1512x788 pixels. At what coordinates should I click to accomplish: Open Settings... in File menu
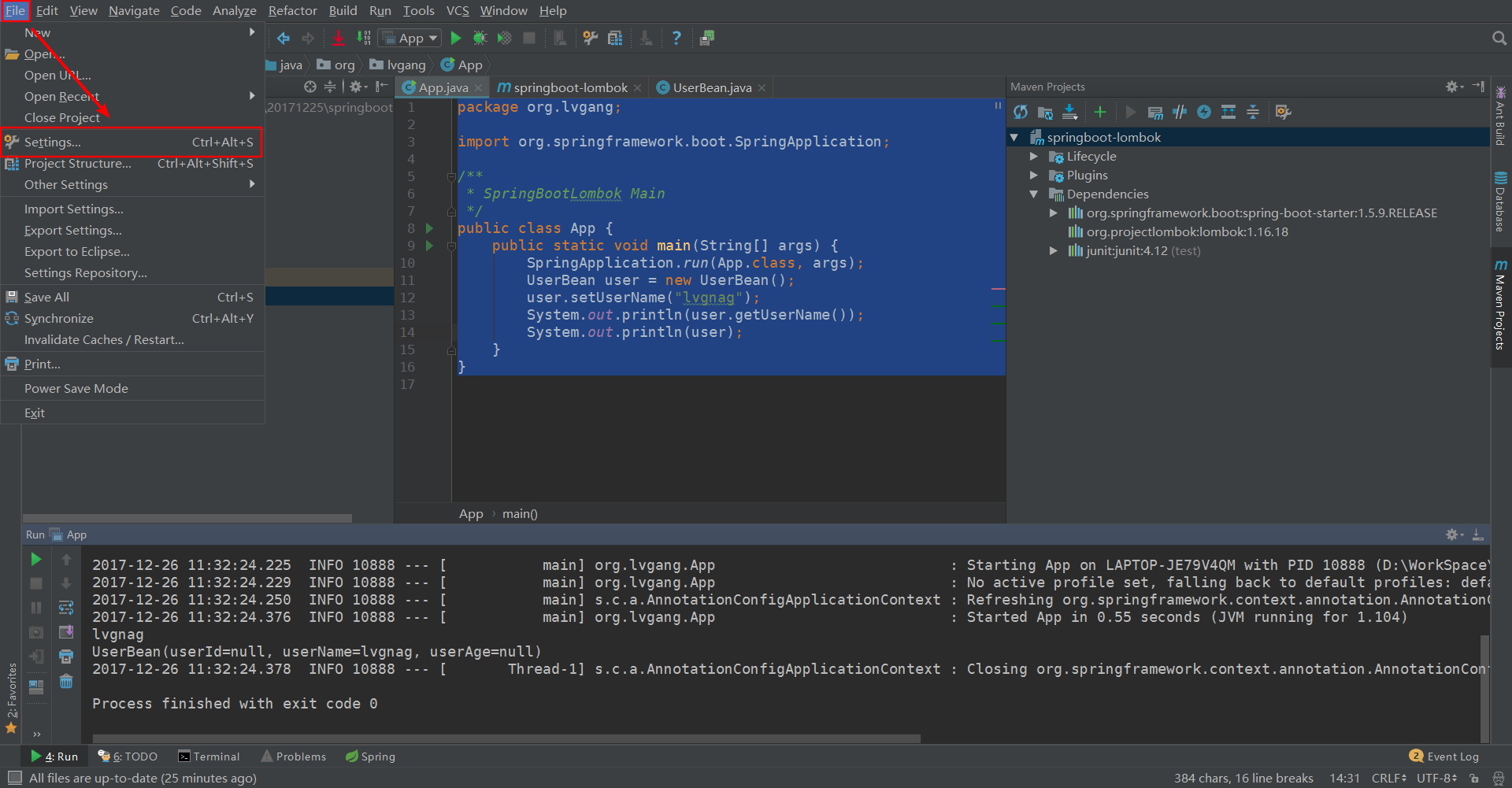pos(132,142)
